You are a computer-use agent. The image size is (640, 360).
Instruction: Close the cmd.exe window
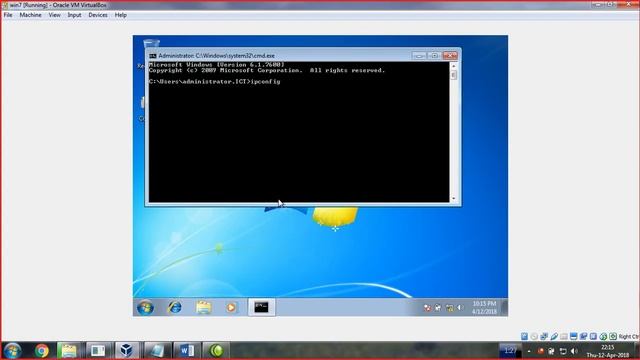point(450,56)
